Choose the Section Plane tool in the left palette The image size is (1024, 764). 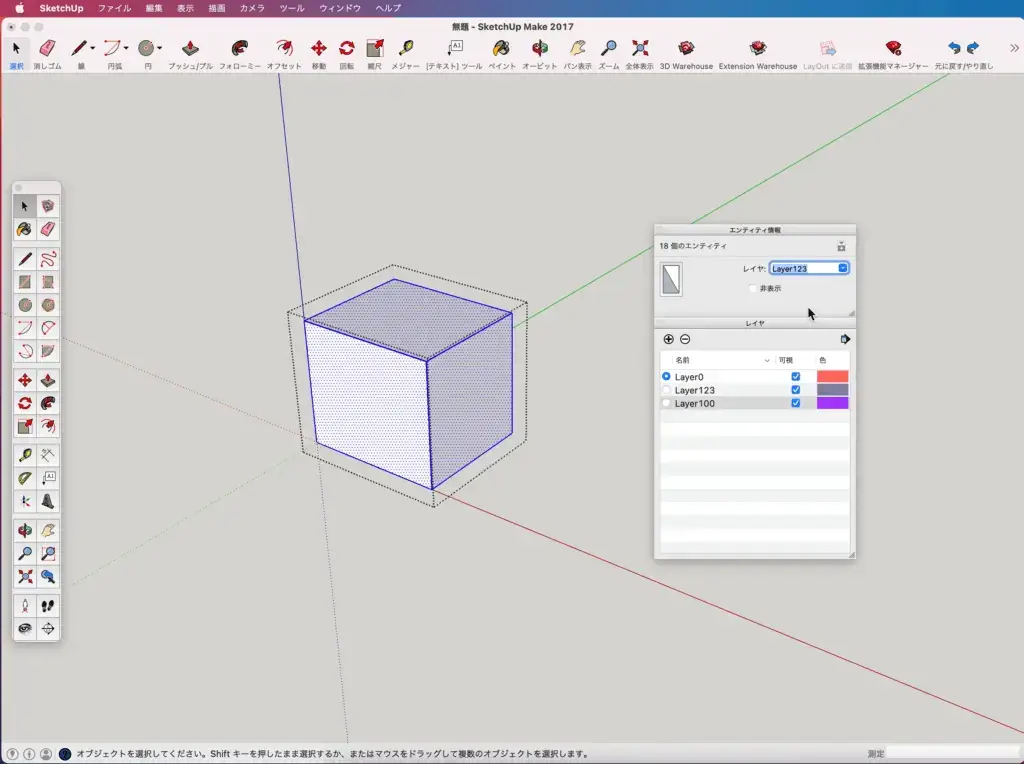[x=48, y=629]
